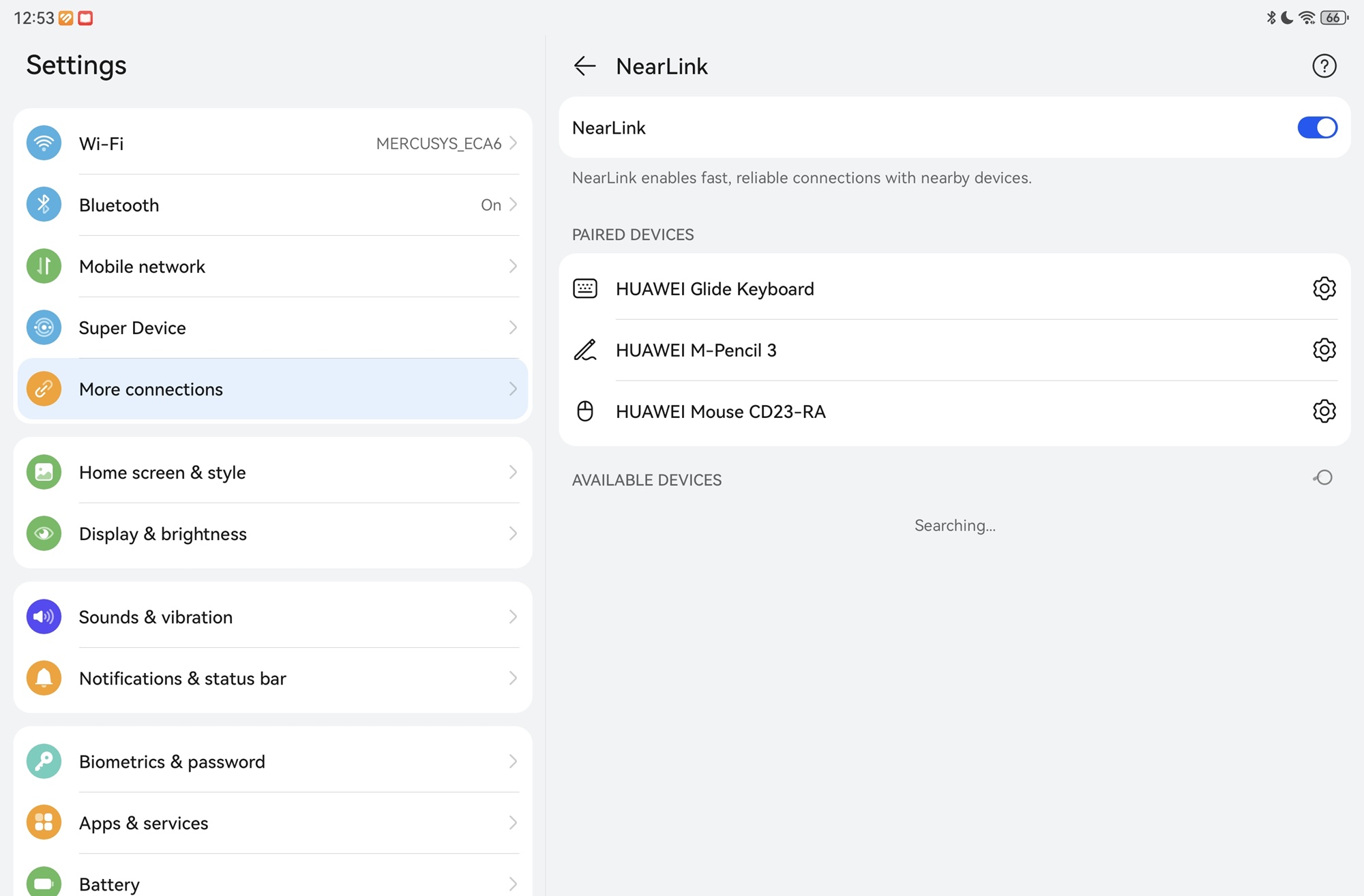Open Biometrics & password settings
1364x896 pixels.
pyautogui.click(x=273, y=761)
